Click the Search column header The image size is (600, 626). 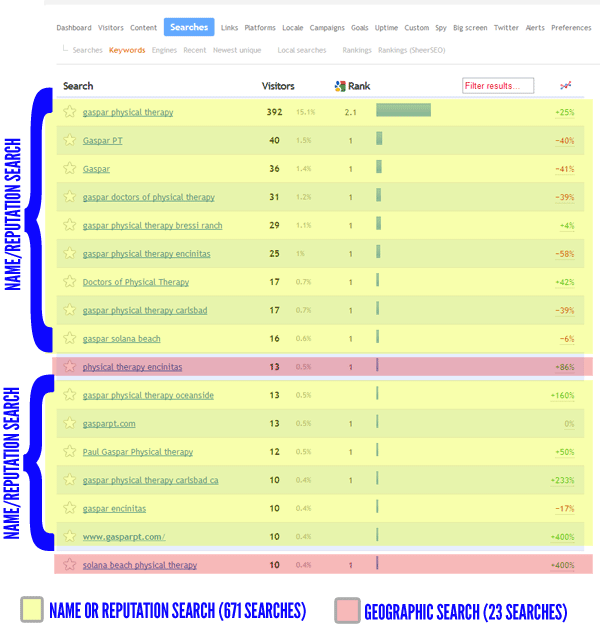point(78,86)
